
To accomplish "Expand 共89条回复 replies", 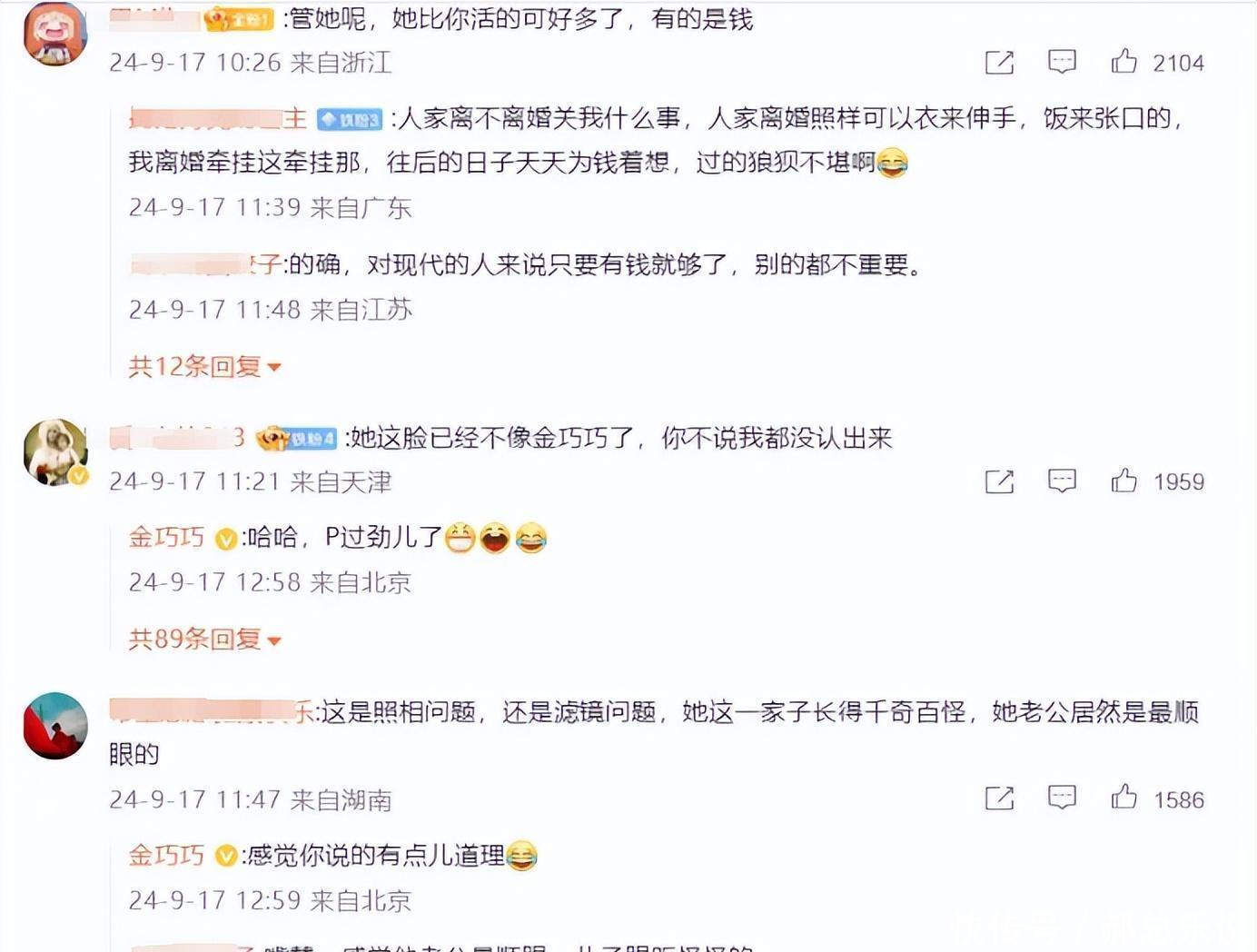I will [205, 640].
